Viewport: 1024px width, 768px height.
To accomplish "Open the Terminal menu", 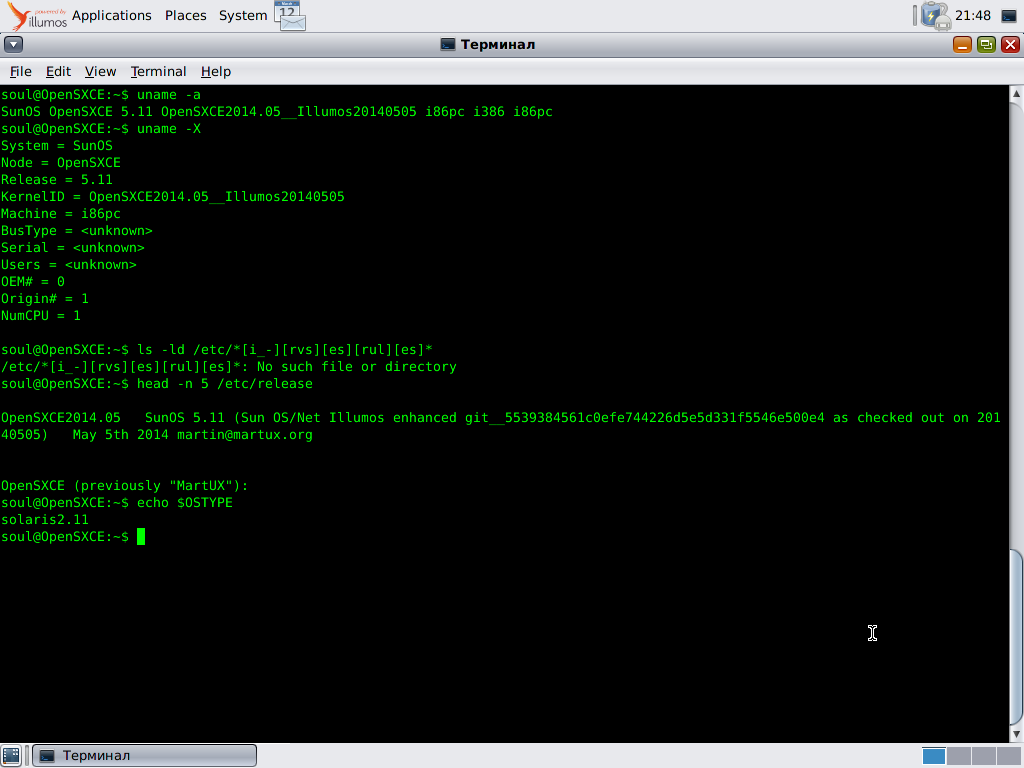I will 158,71.
